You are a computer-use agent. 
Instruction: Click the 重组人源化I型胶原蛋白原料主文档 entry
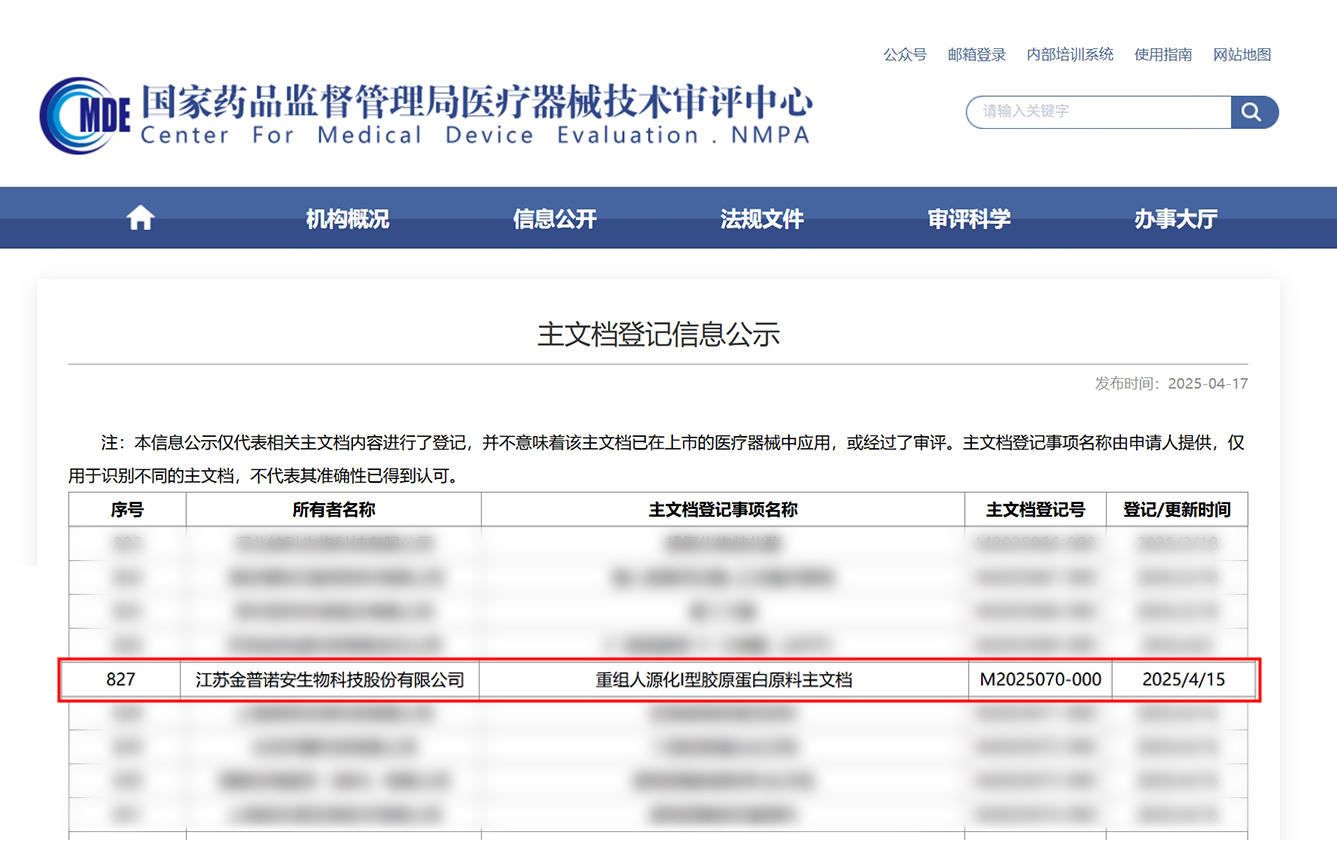[x=723, y=680]
